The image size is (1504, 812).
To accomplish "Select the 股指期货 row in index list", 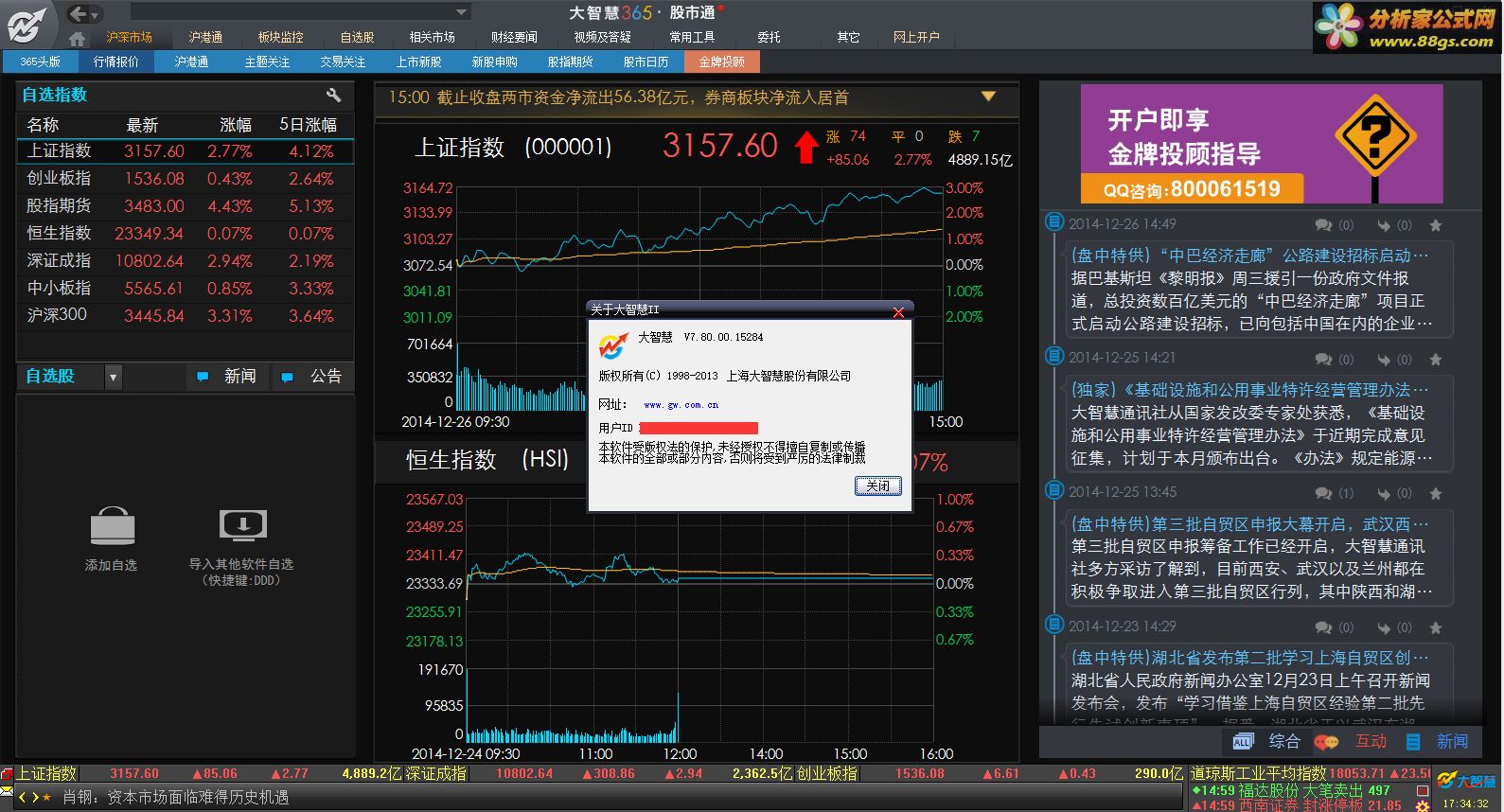I will 186,206.
